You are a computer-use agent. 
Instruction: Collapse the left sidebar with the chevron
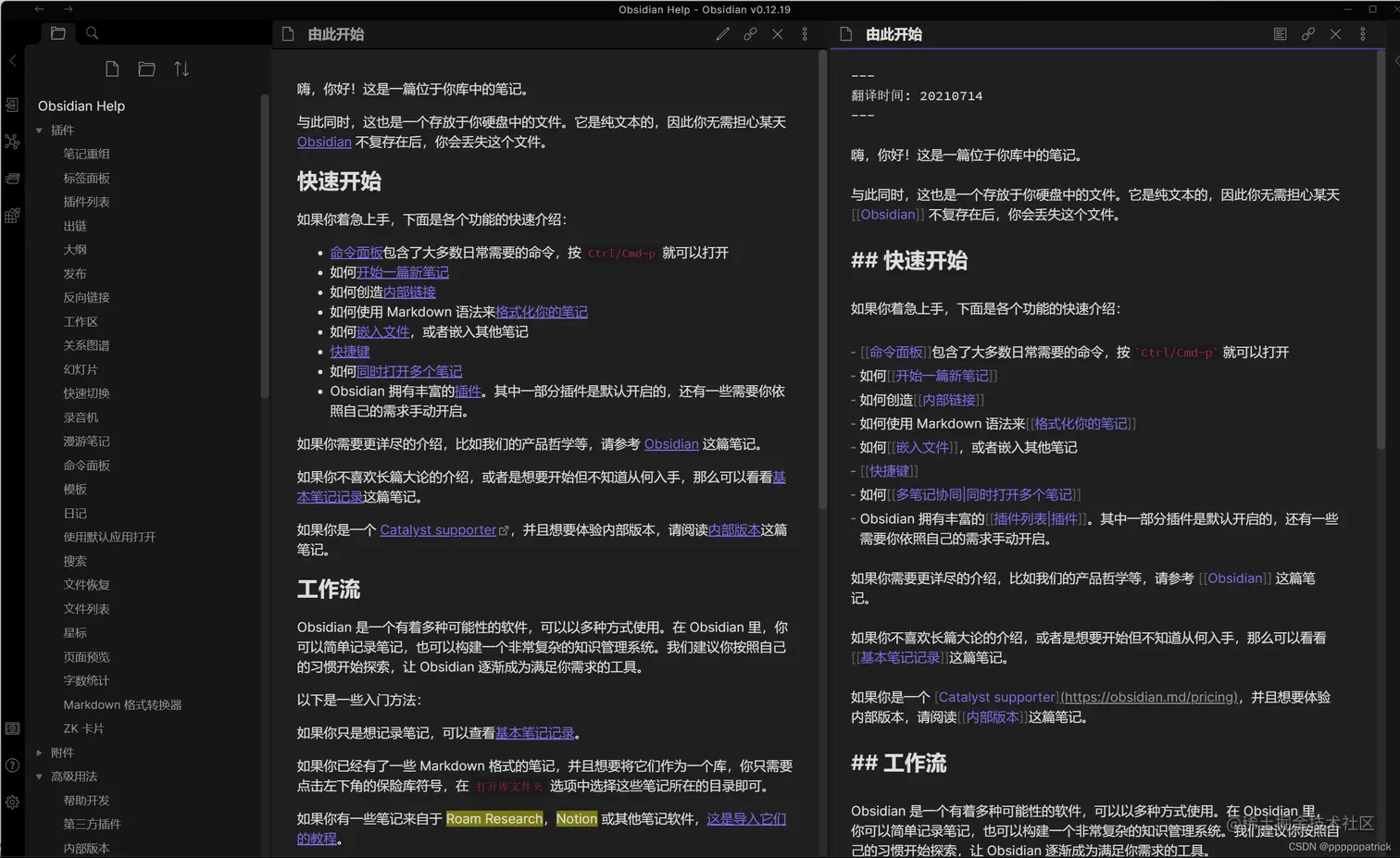coord(13,61)
